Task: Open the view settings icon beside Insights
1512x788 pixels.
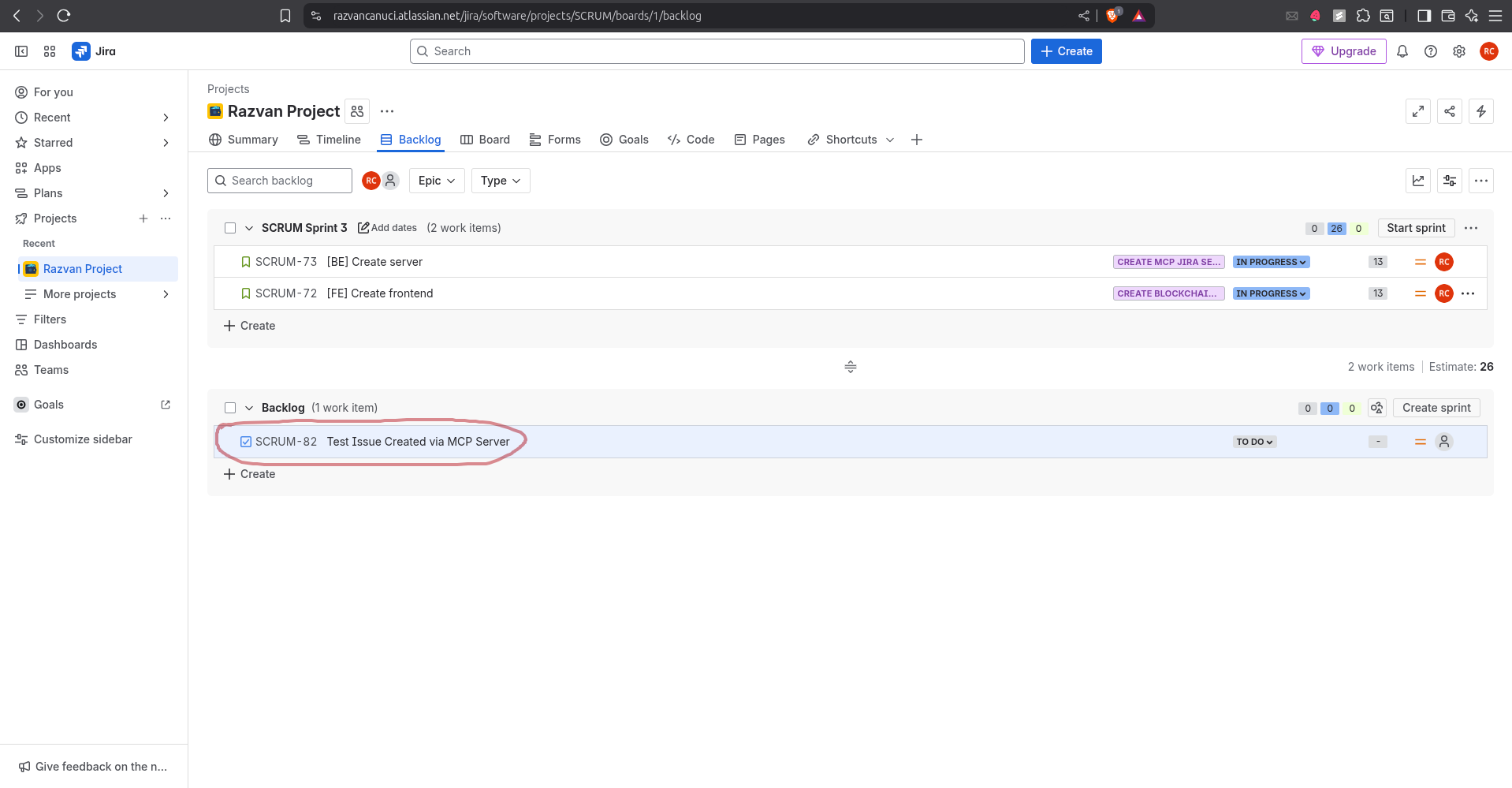Action: click(x=1449, y=180)
